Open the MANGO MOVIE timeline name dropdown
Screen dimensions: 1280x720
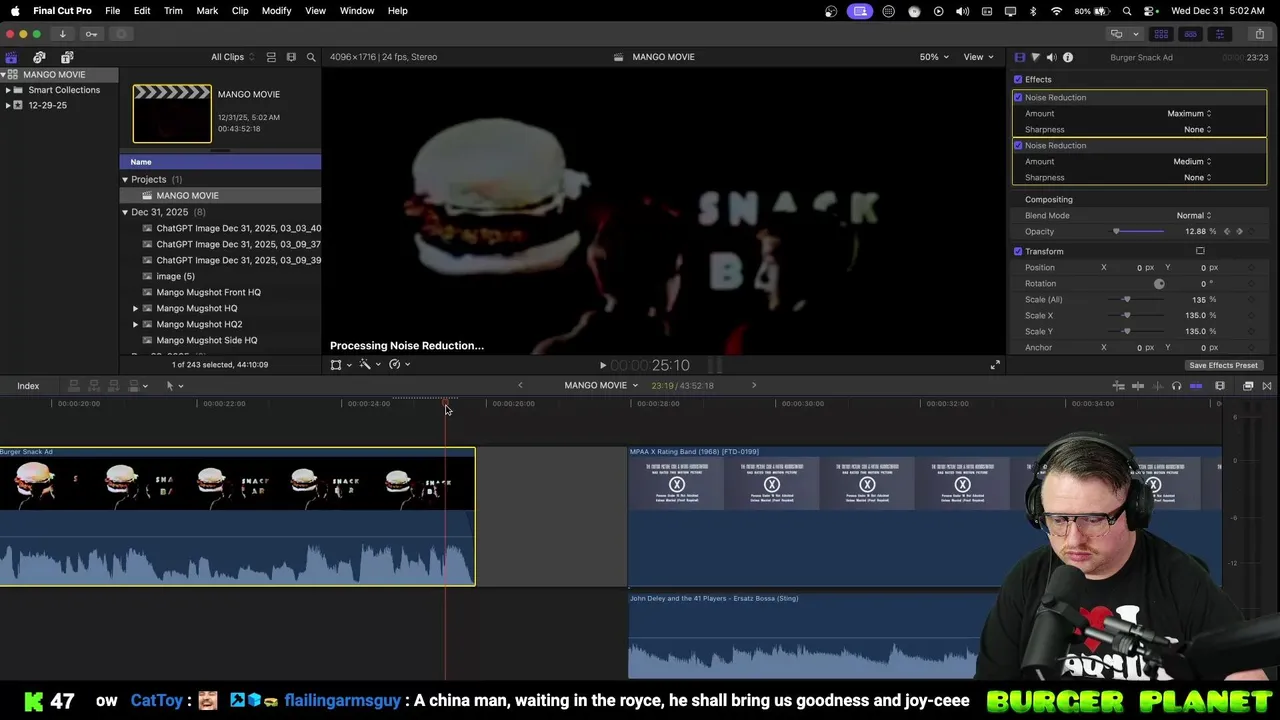tap(601, 385)
